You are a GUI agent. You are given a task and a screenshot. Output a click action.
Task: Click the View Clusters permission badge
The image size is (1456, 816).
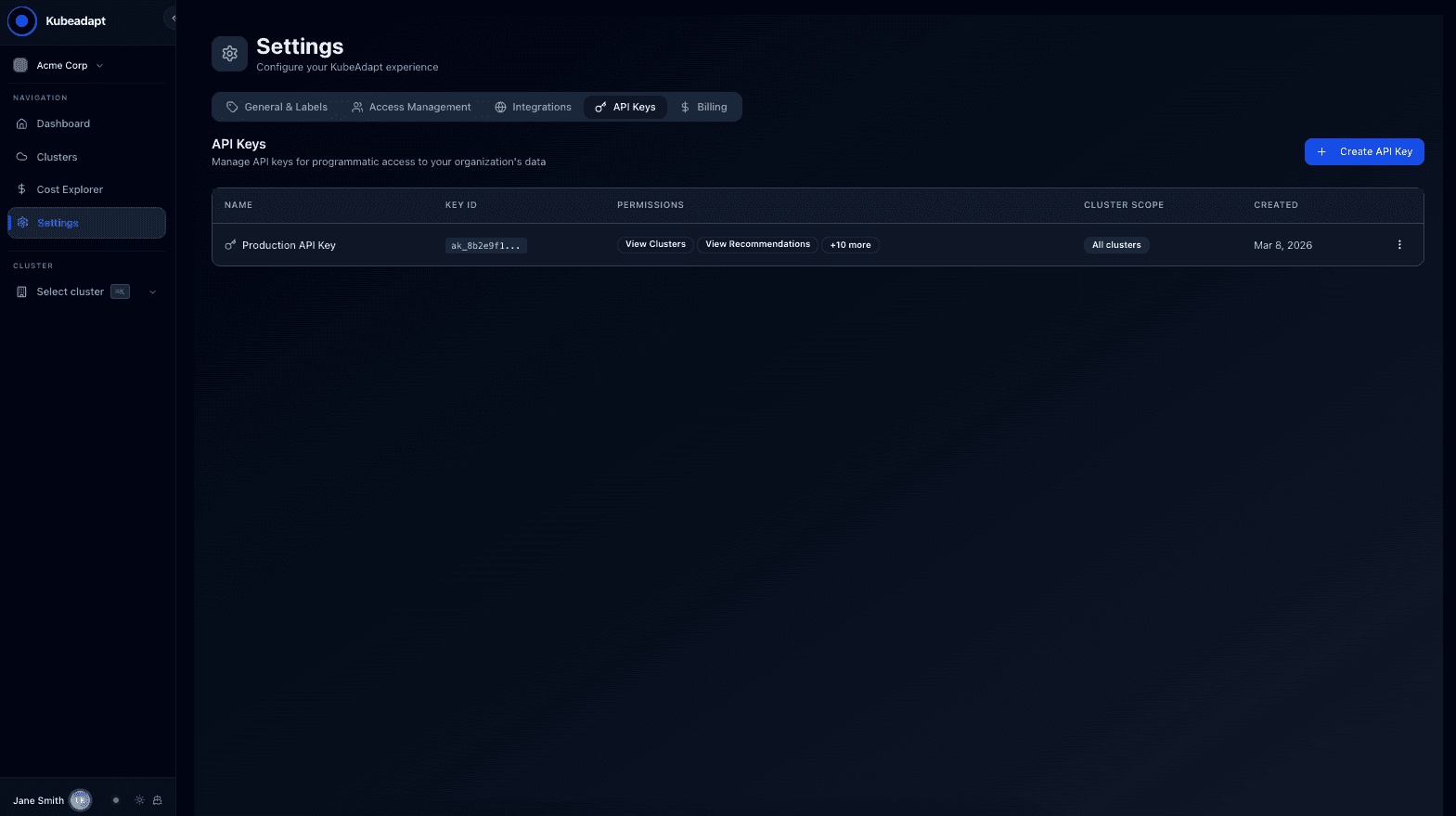(x=655, y=245)
